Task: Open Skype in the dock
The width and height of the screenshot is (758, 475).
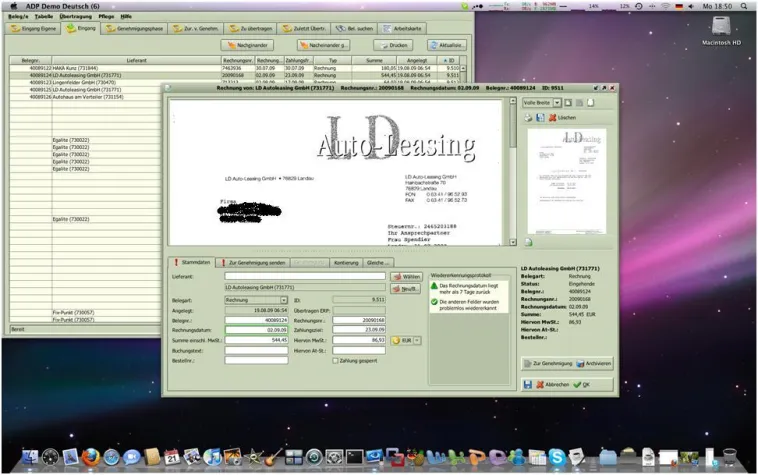Action: 557,457
